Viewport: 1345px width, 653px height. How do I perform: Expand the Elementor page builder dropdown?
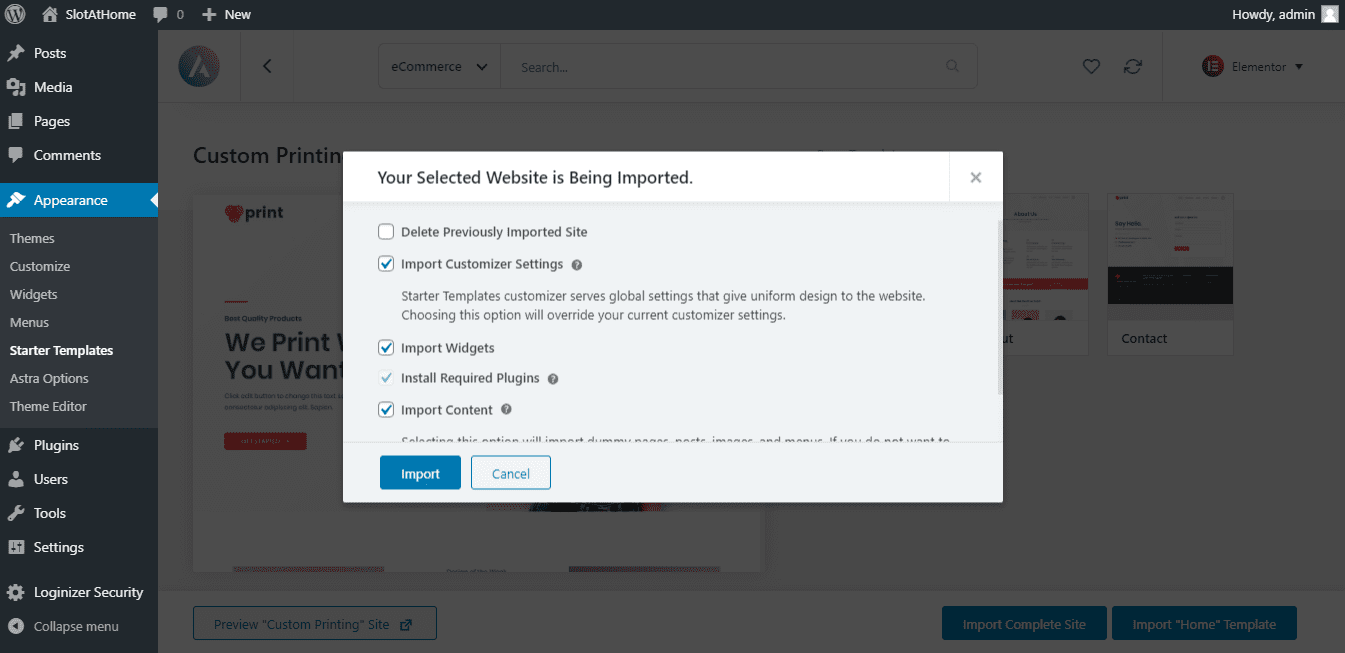[x=1252, y=67]
